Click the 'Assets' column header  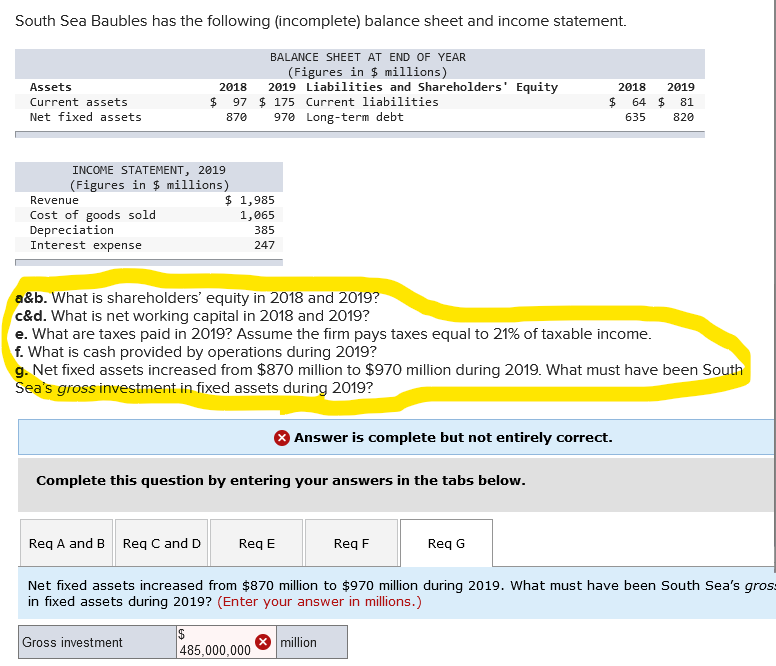(x=50, y=87)
